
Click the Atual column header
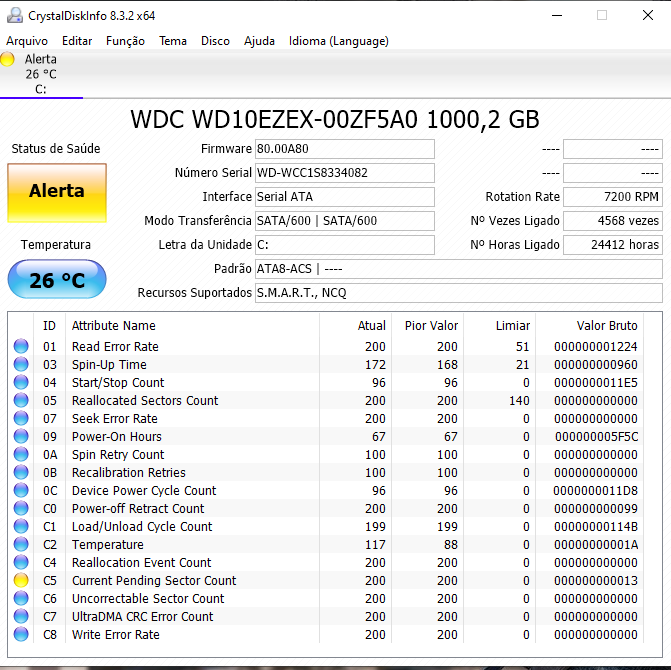point(355,326)
